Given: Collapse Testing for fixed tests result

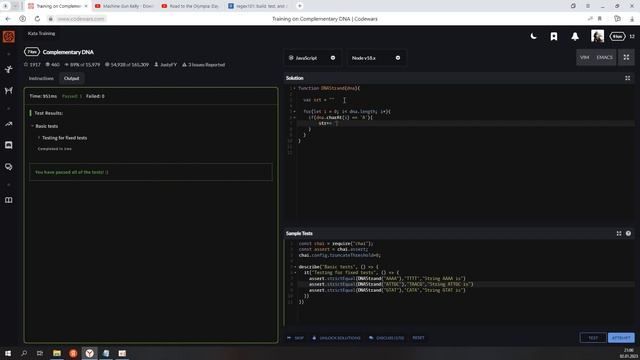Looking at the screenshot, I should point(63,138).
